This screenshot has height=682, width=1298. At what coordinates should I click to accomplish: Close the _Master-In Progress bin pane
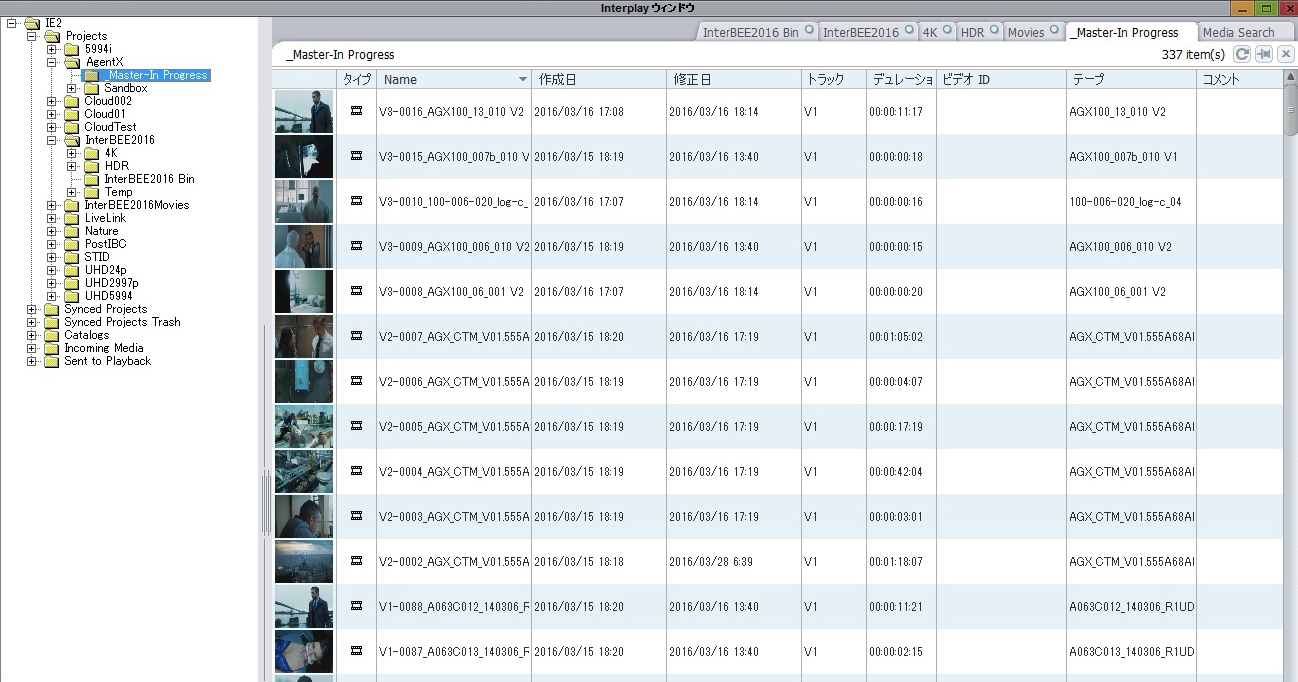pyautogui.click(x=1286, y=54)
